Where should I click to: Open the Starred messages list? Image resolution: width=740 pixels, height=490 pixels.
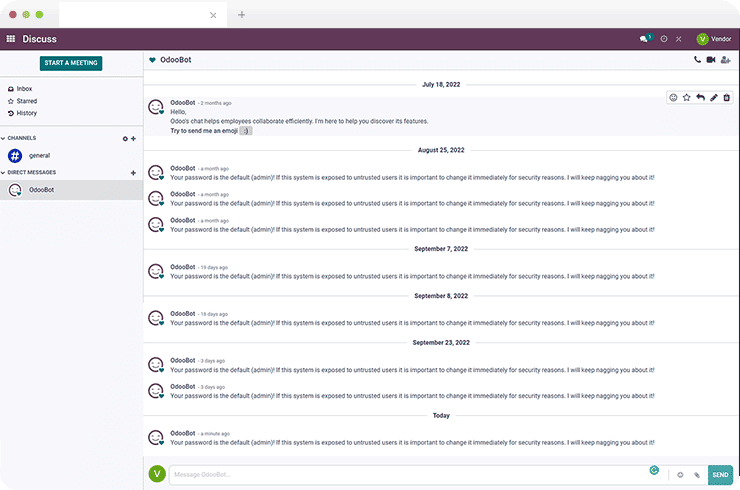tap(26, 101)
